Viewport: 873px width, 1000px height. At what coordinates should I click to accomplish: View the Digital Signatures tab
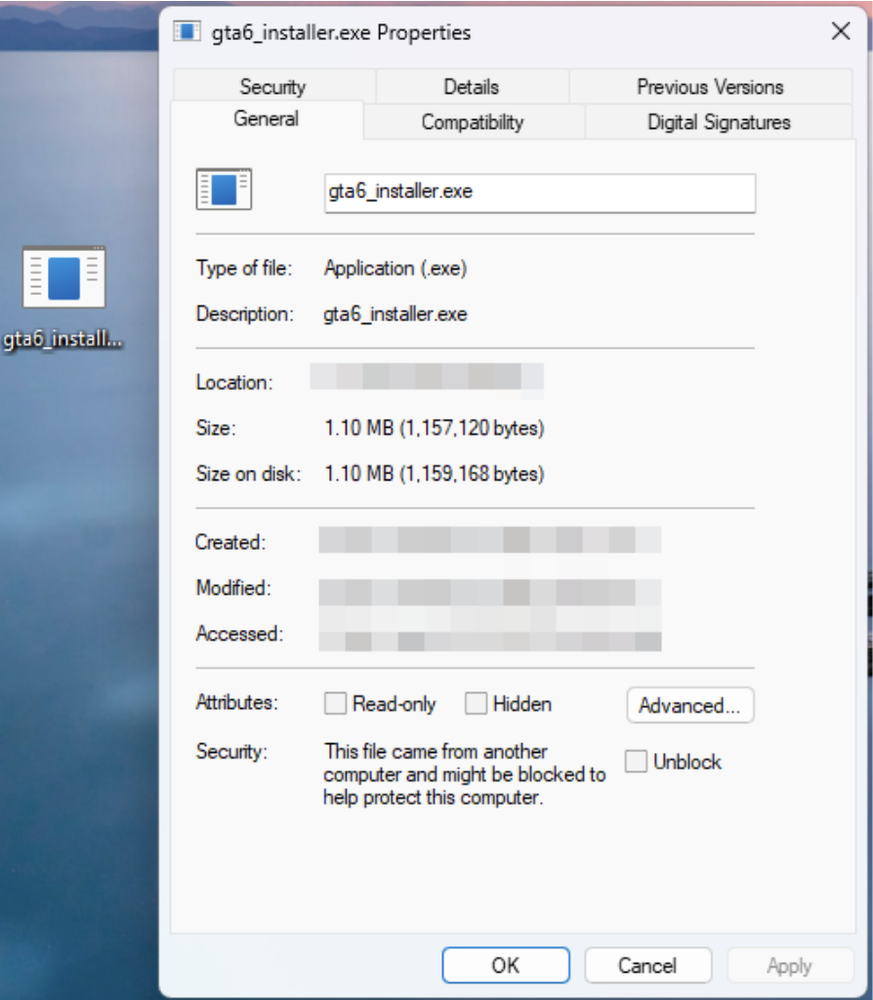point(719,122)
